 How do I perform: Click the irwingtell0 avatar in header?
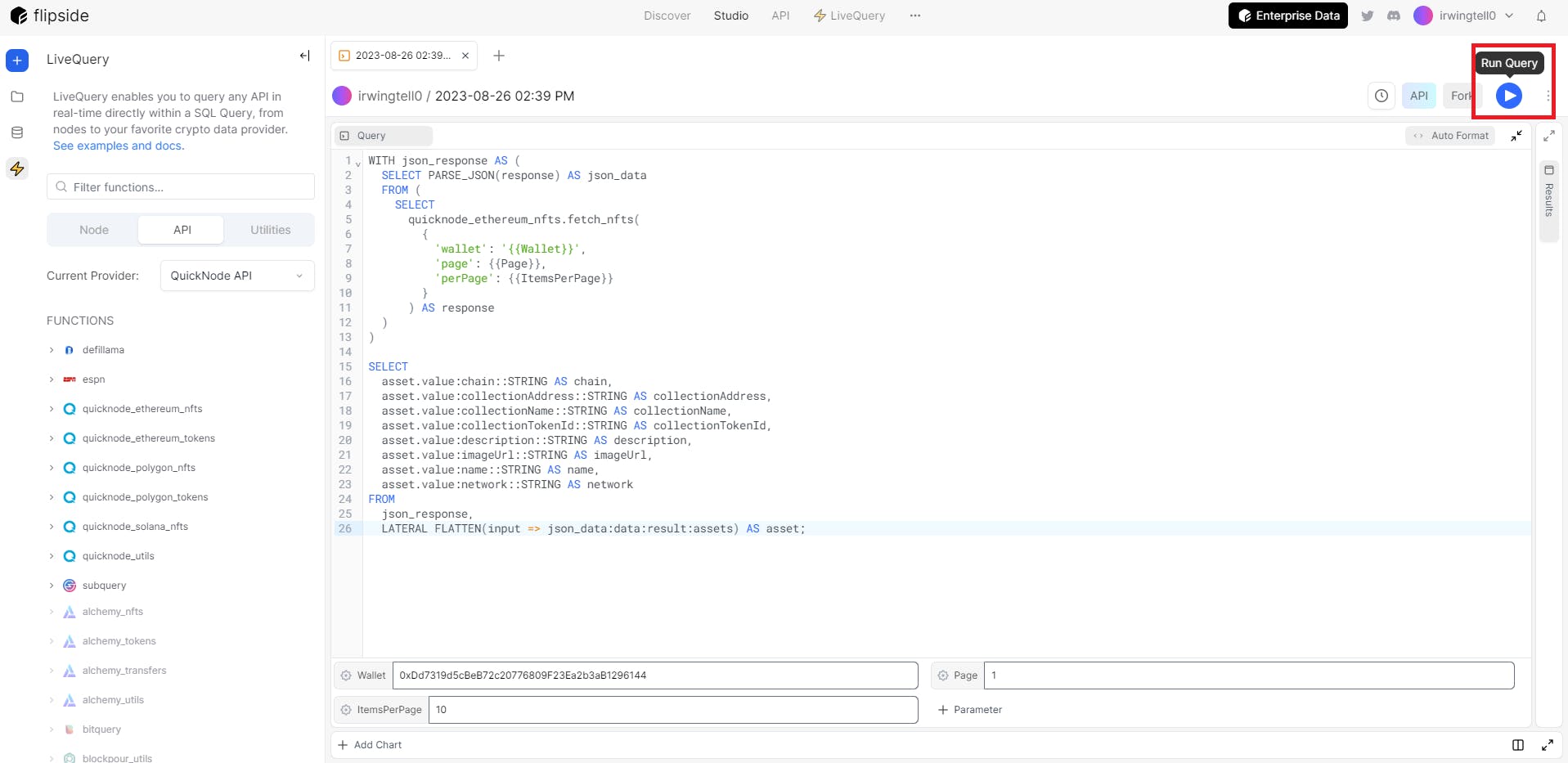1423,16
